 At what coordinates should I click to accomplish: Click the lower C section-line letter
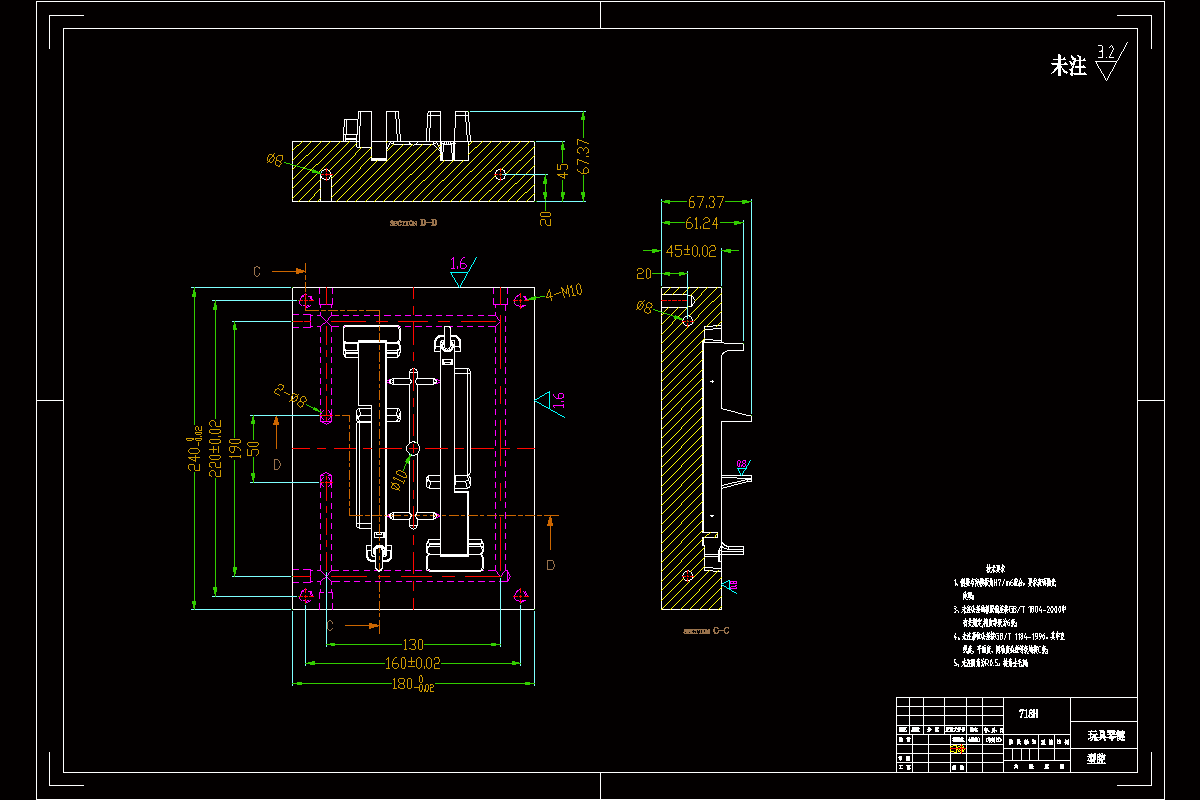330,625
